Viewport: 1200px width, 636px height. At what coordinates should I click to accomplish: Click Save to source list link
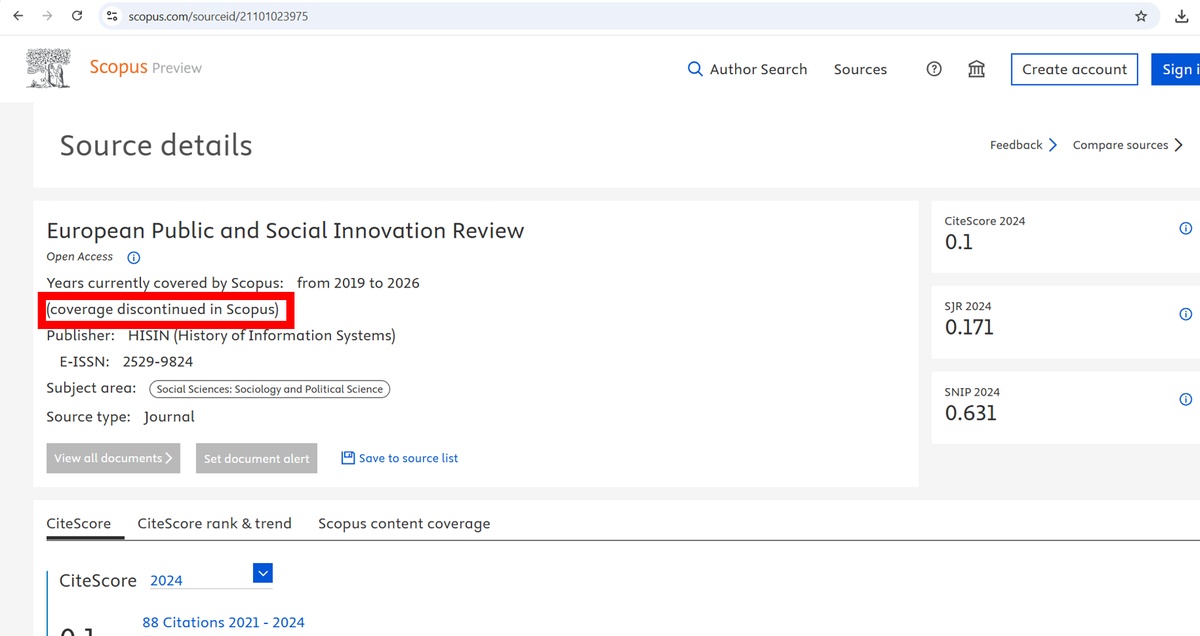click(400, 458)
